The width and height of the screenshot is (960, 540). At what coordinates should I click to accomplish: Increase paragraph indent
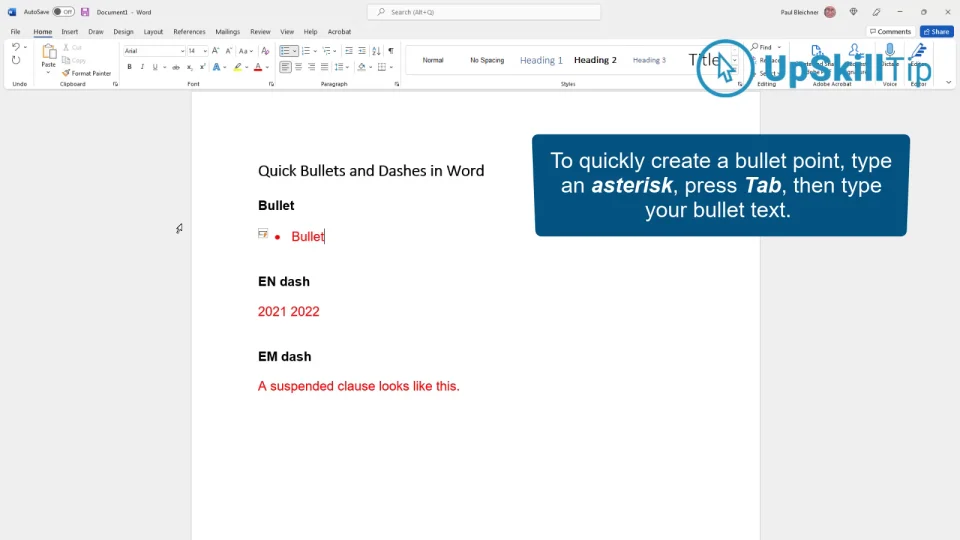(362, 51)
